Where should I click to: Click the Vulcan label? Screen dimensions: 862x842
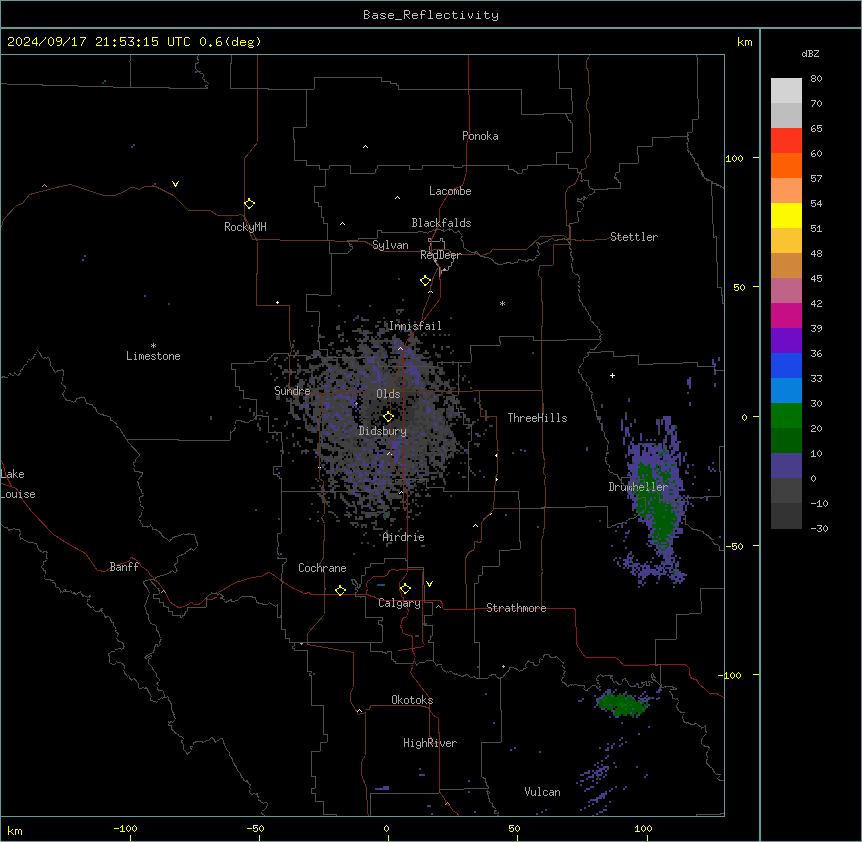pos(543,792)
